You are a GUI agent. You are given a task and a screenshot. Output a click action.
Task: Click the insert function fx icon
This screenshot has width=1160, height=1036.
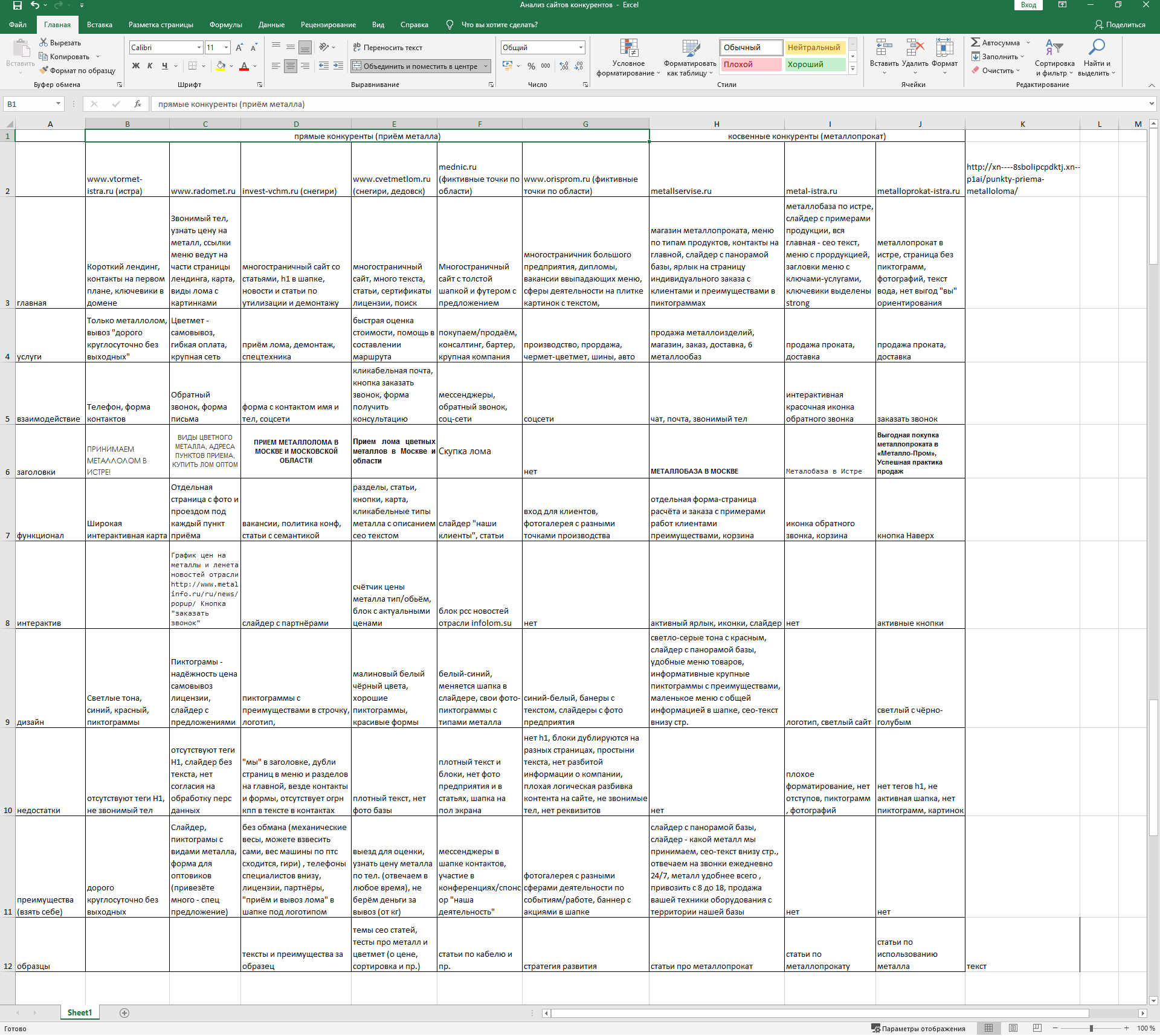click(138, 104)
